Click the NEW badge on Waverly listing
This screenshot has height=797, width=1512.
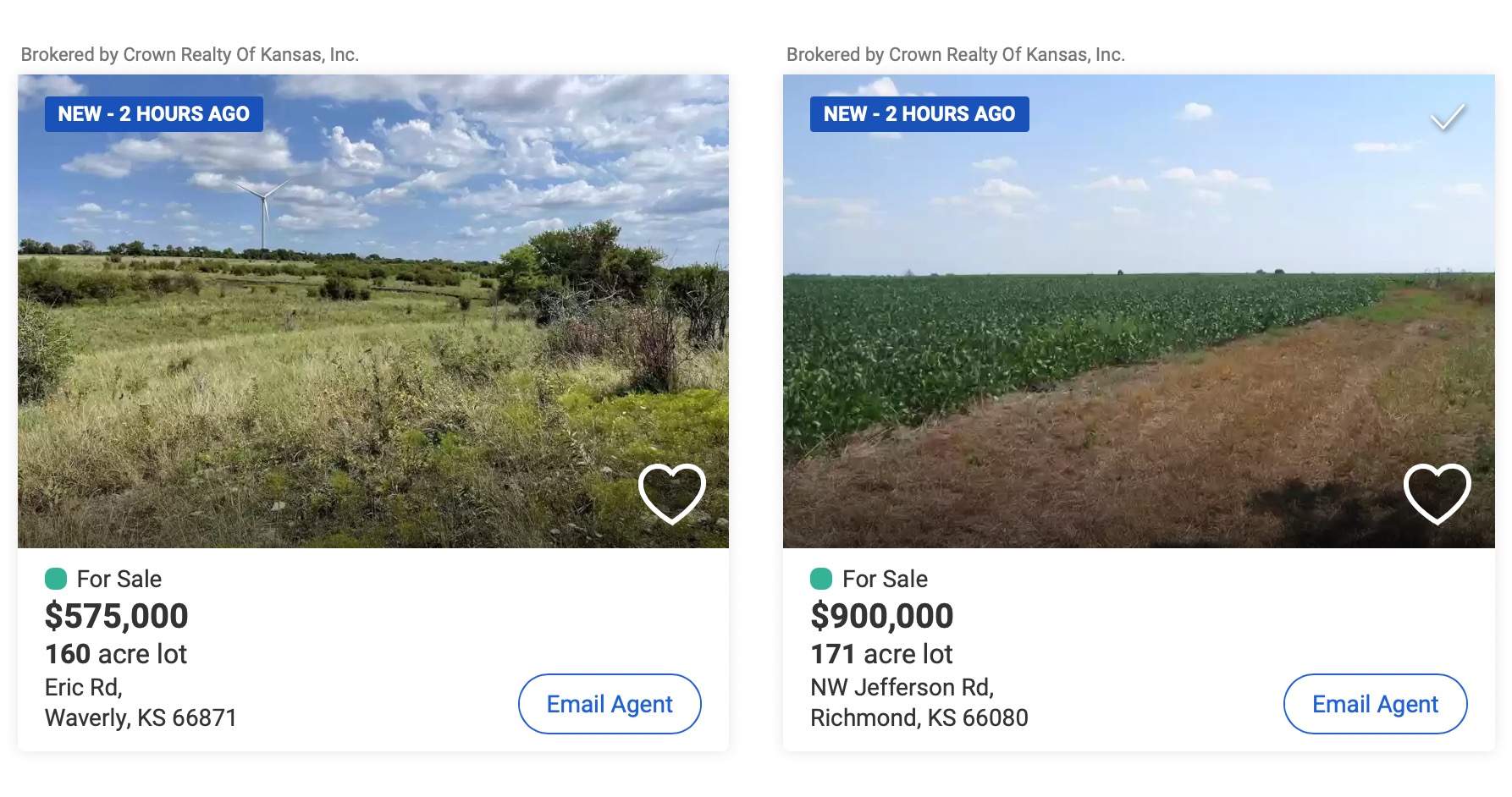click(153, 114)
